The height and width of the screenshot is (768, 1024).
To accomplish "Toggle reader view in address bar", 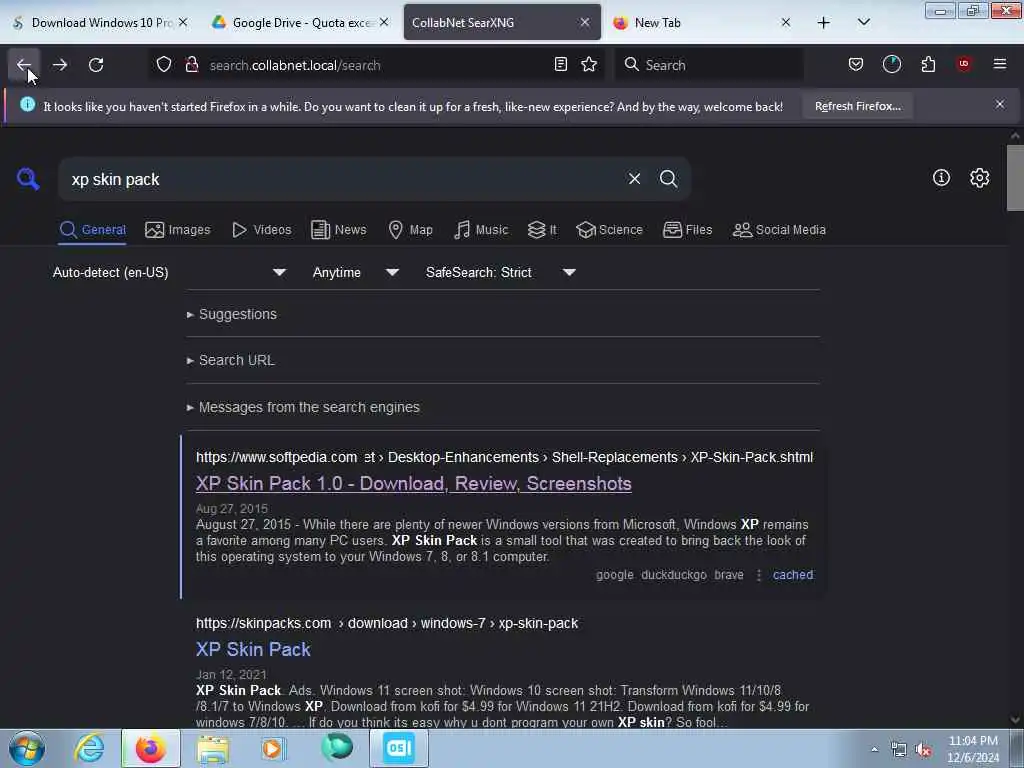I will (x=560, y=64).
